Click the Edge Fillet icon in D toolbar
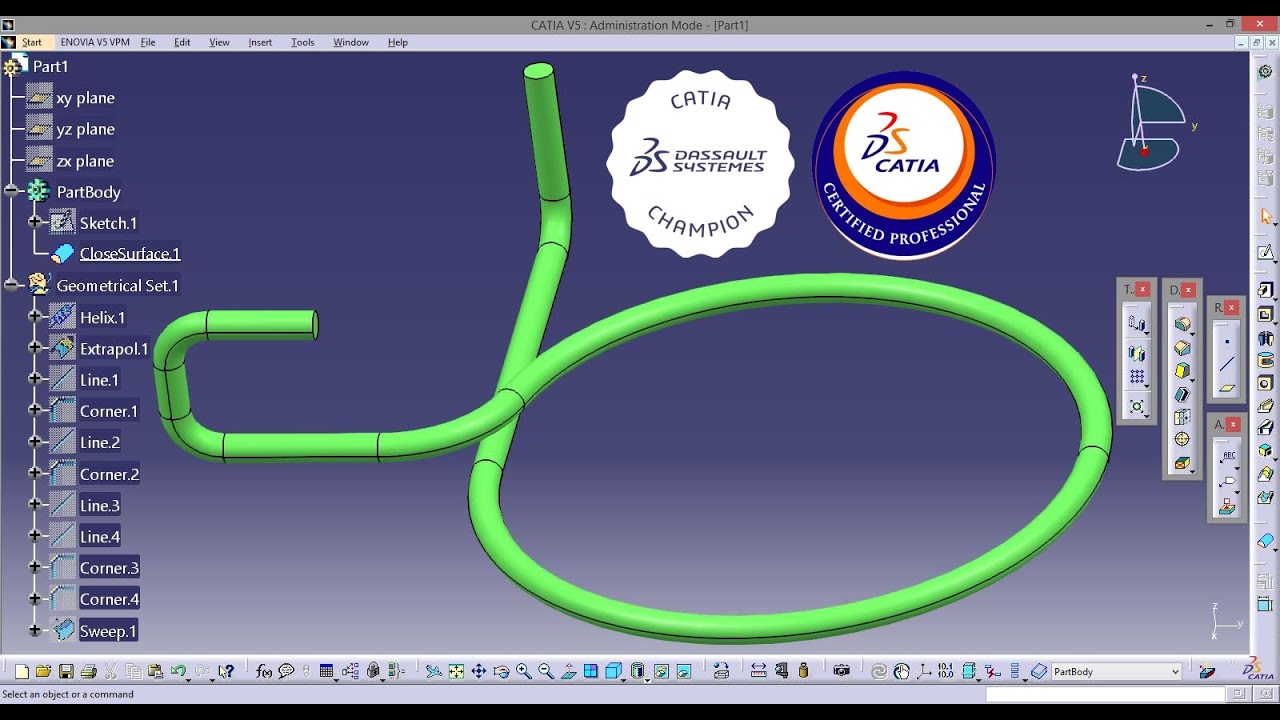The height and width of the screenshot is (720, 1280). click(x=1182, y=323)
